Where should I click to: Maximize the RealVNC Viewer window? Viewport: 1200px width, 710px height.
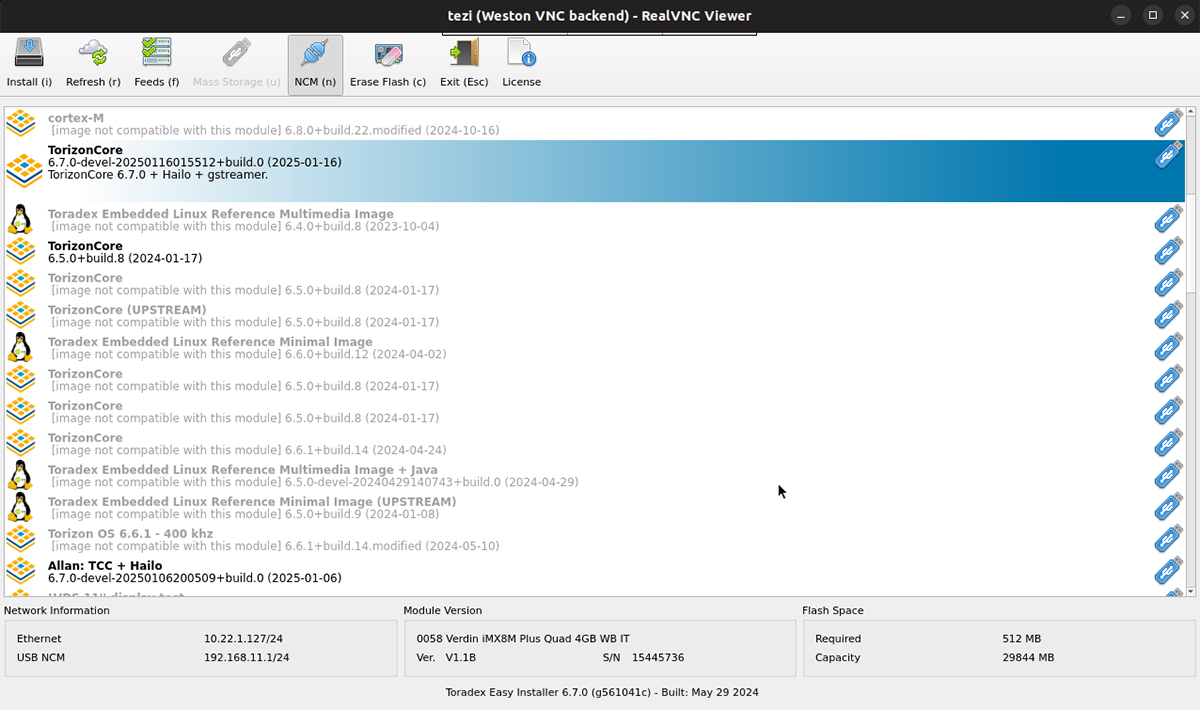1153,15
